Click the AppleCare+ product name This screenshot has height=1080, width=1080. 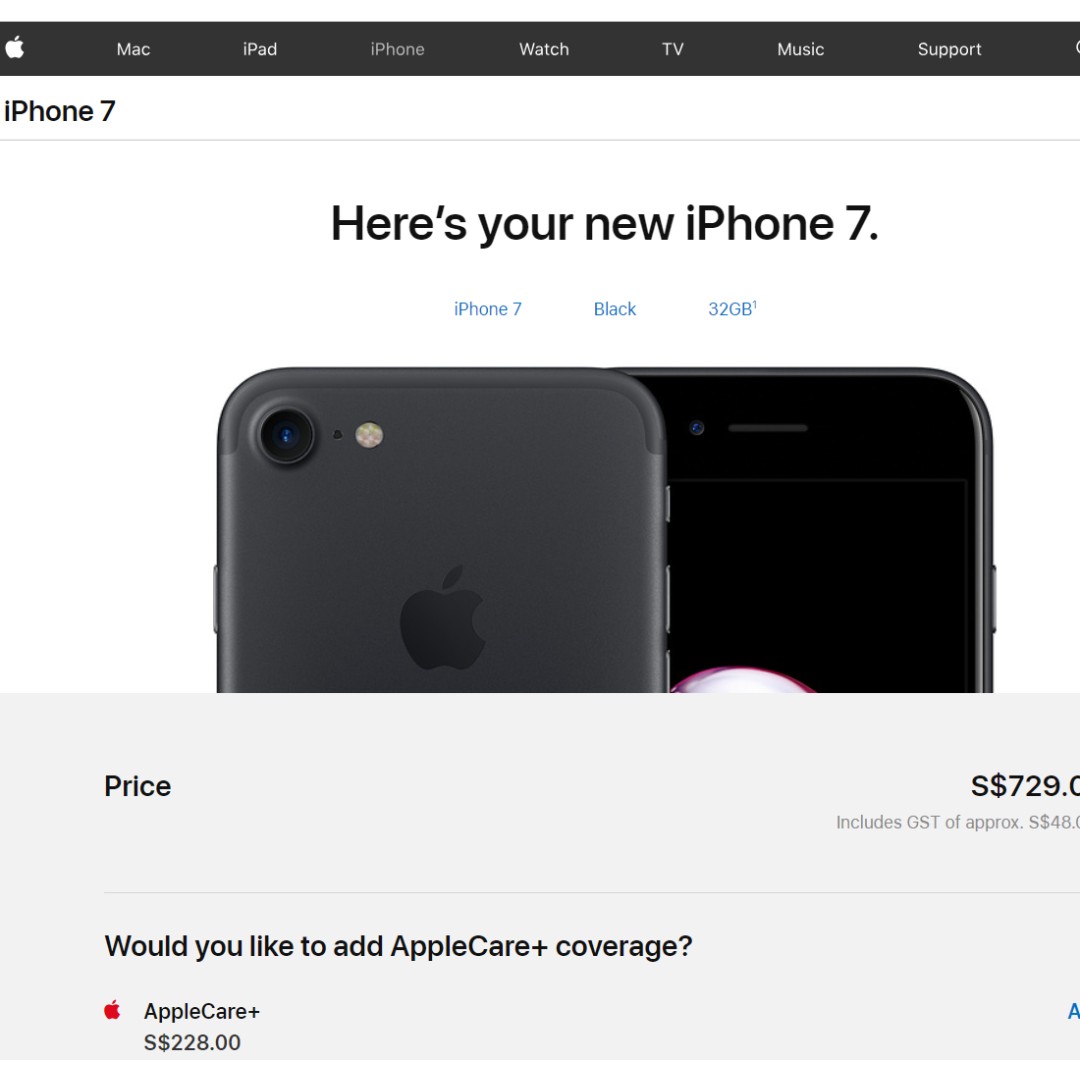point(202,1011)
